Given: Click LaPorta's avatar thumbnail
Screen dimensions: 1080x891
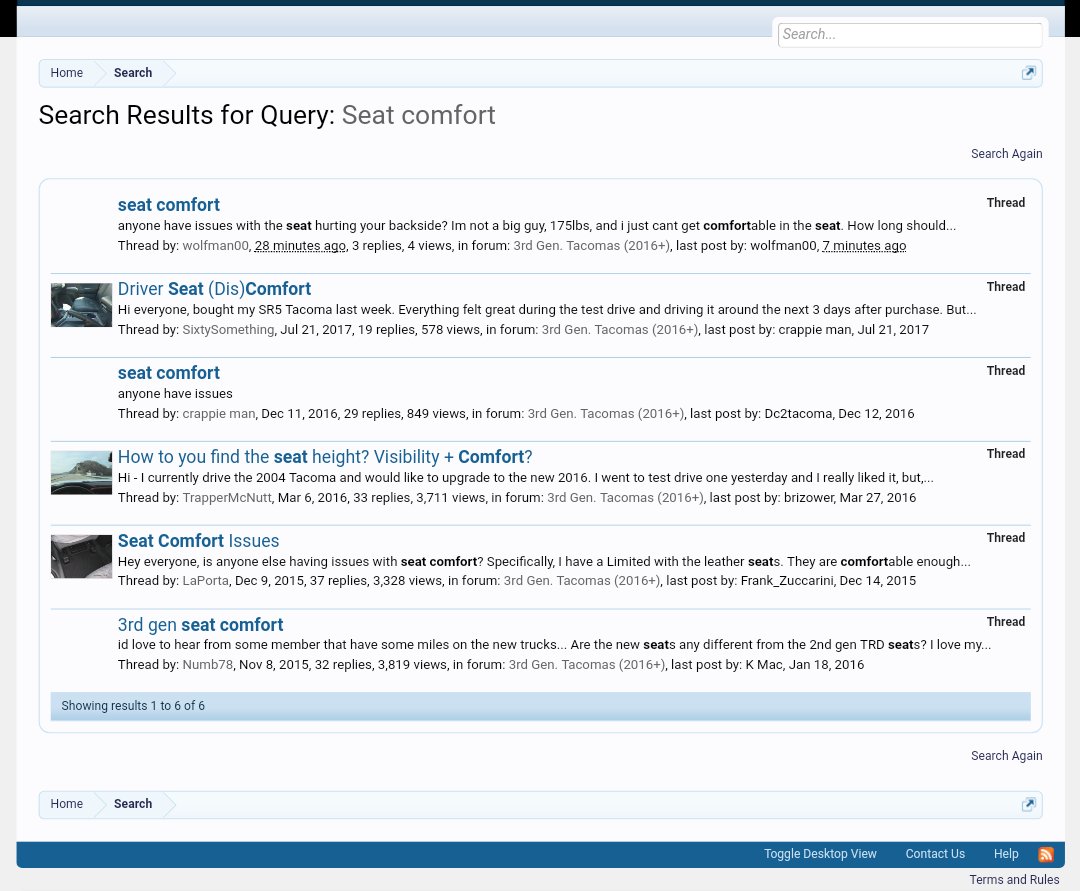Looking at the screenshot, I should point(81,556).
